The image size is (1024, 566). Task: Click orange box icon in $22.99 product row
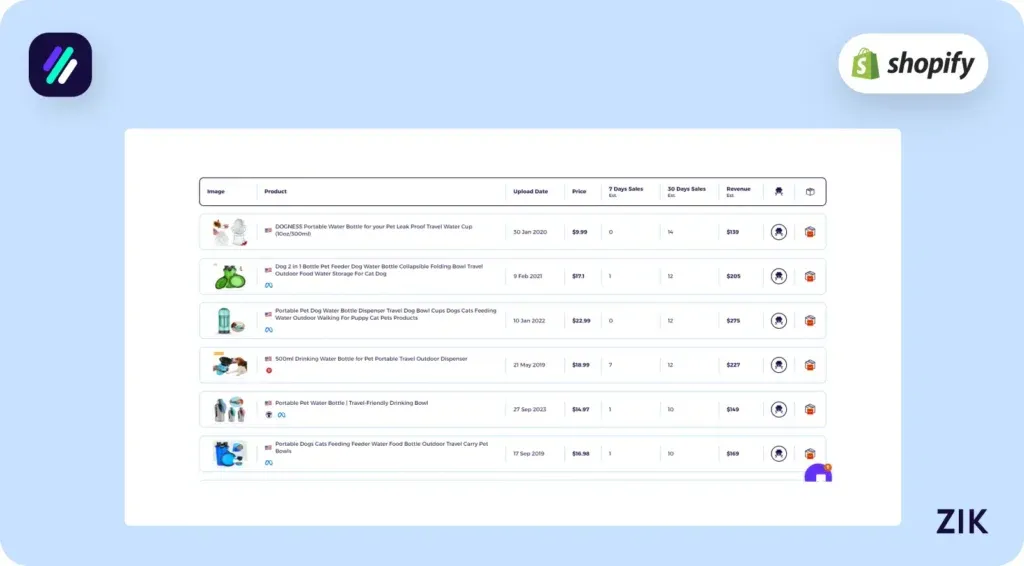[810, 321]
